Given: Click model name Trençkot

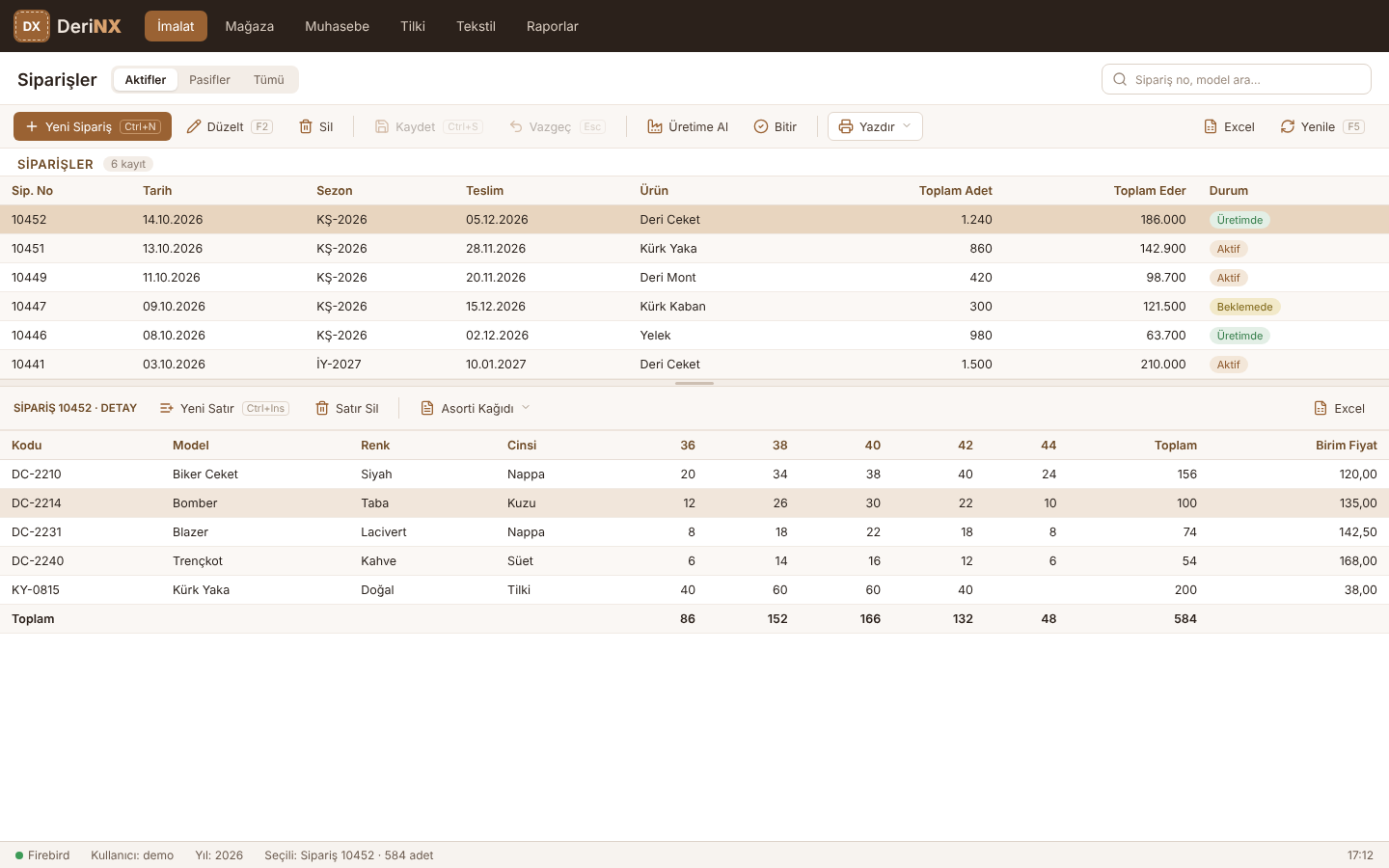Looking at the screenshot, I should 198,561.
